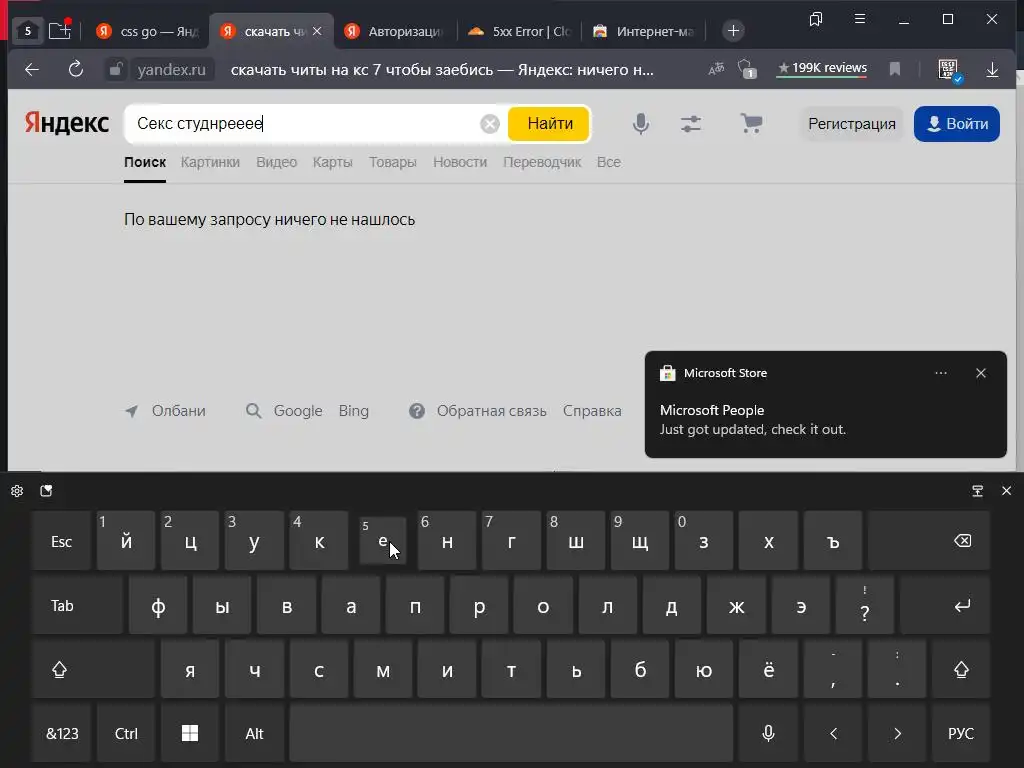Go back with the browser back arrow
1024x768 pixels.
point(31,69)
